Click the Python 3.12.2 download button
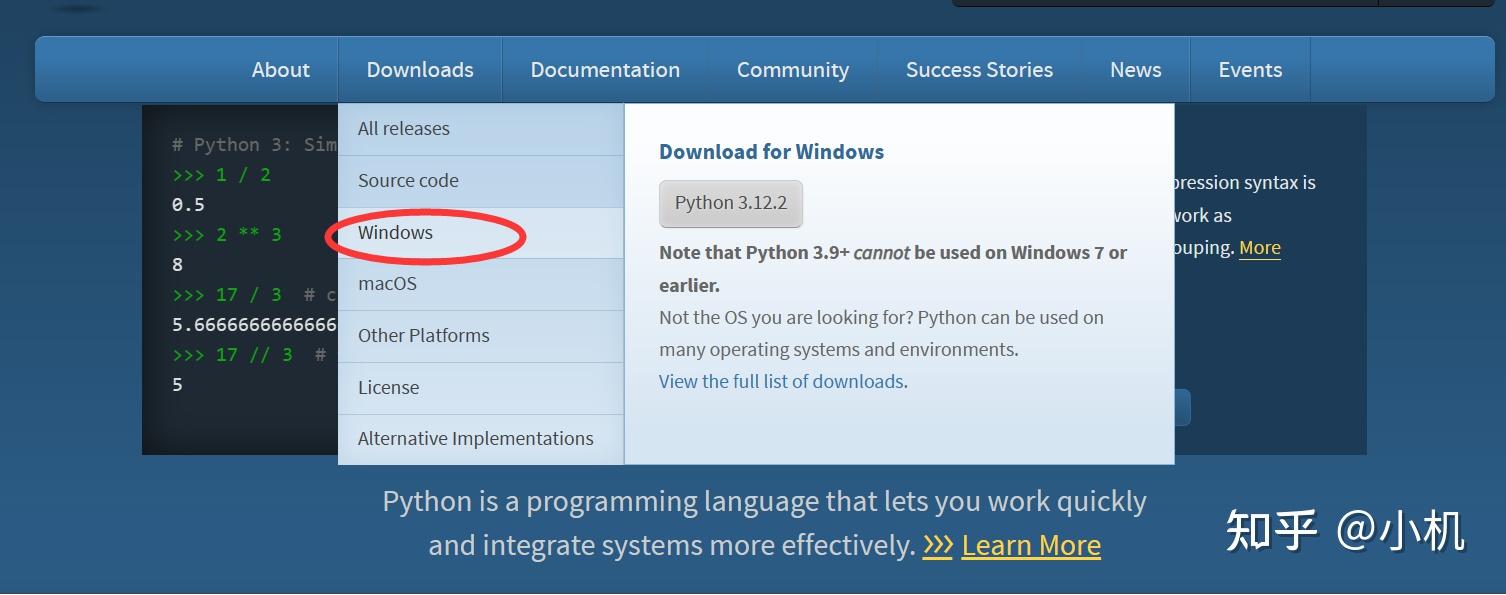The height and width of the screenshot is (595, 1506). (x=731, y=203)
